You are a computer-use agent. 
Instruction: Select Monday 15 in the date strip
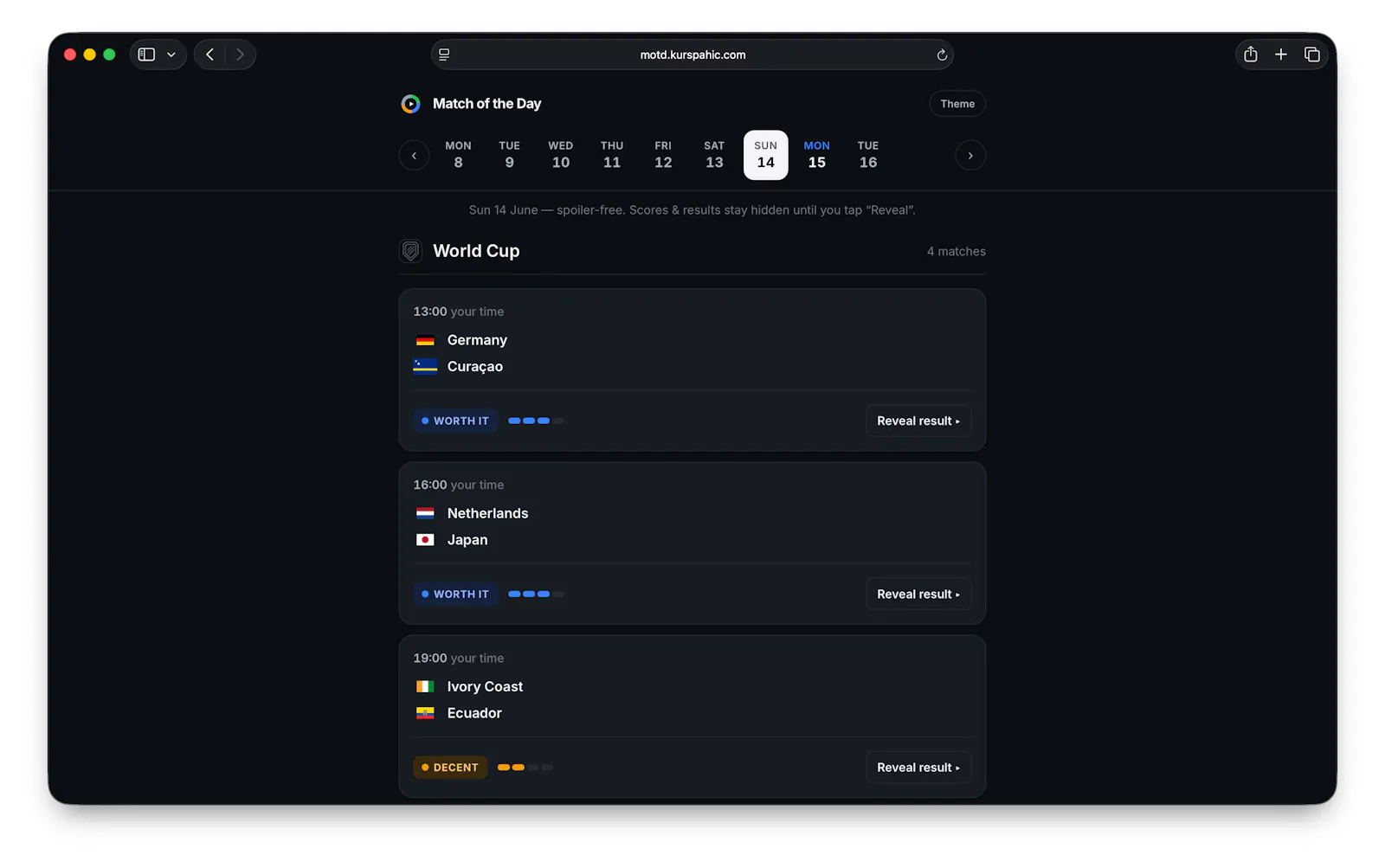tap(817, 155)
